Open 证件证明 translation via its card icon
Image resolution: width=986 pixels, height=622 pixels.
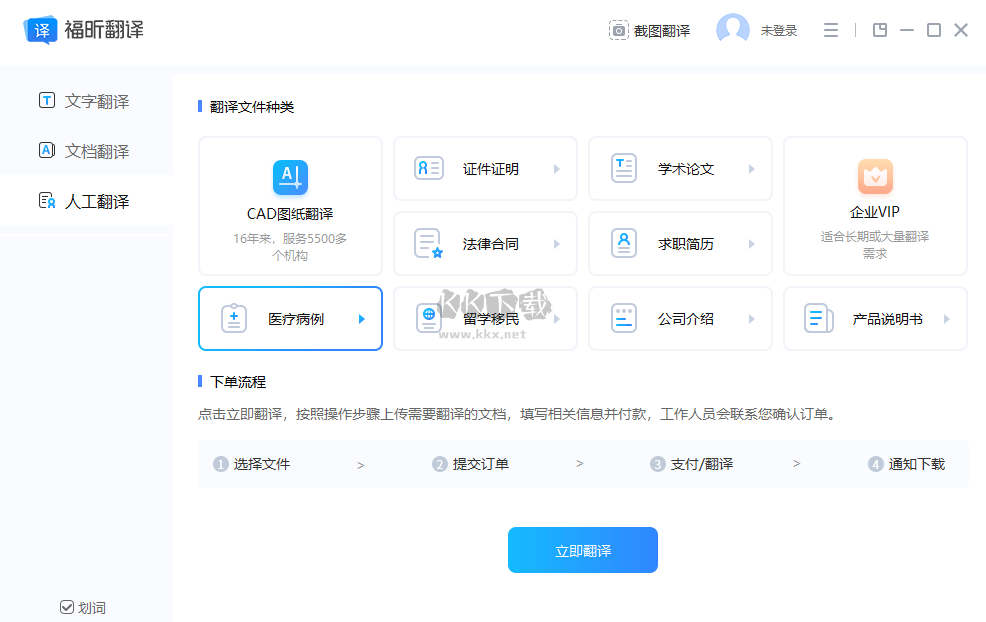(428, 168)
